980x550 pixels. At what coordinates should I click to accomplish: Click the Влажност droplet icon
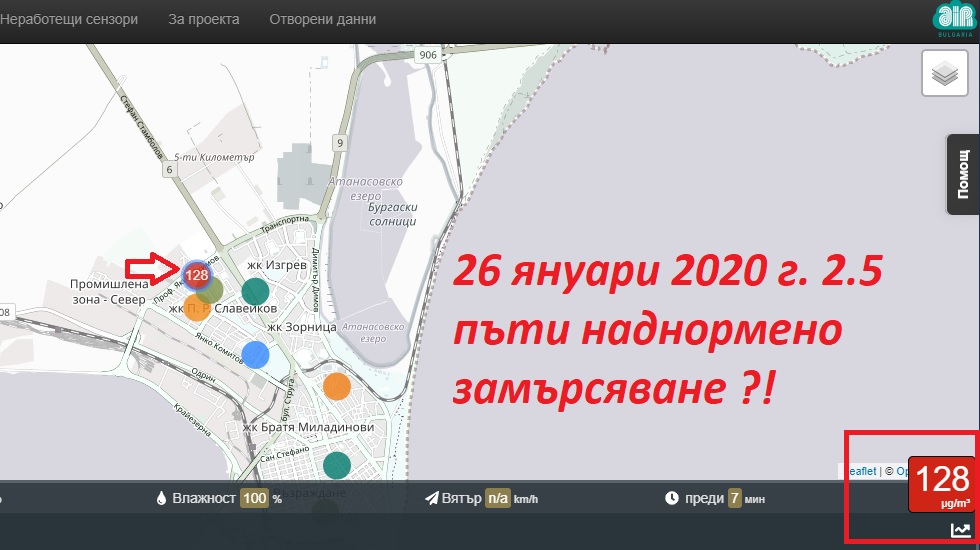(161, 498)
